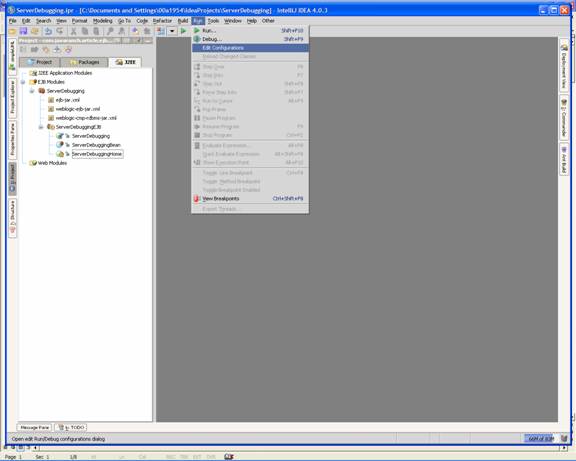576x461 pixels.
Task: Toggle the Ant Build tool window
Action: coord(564,159)
